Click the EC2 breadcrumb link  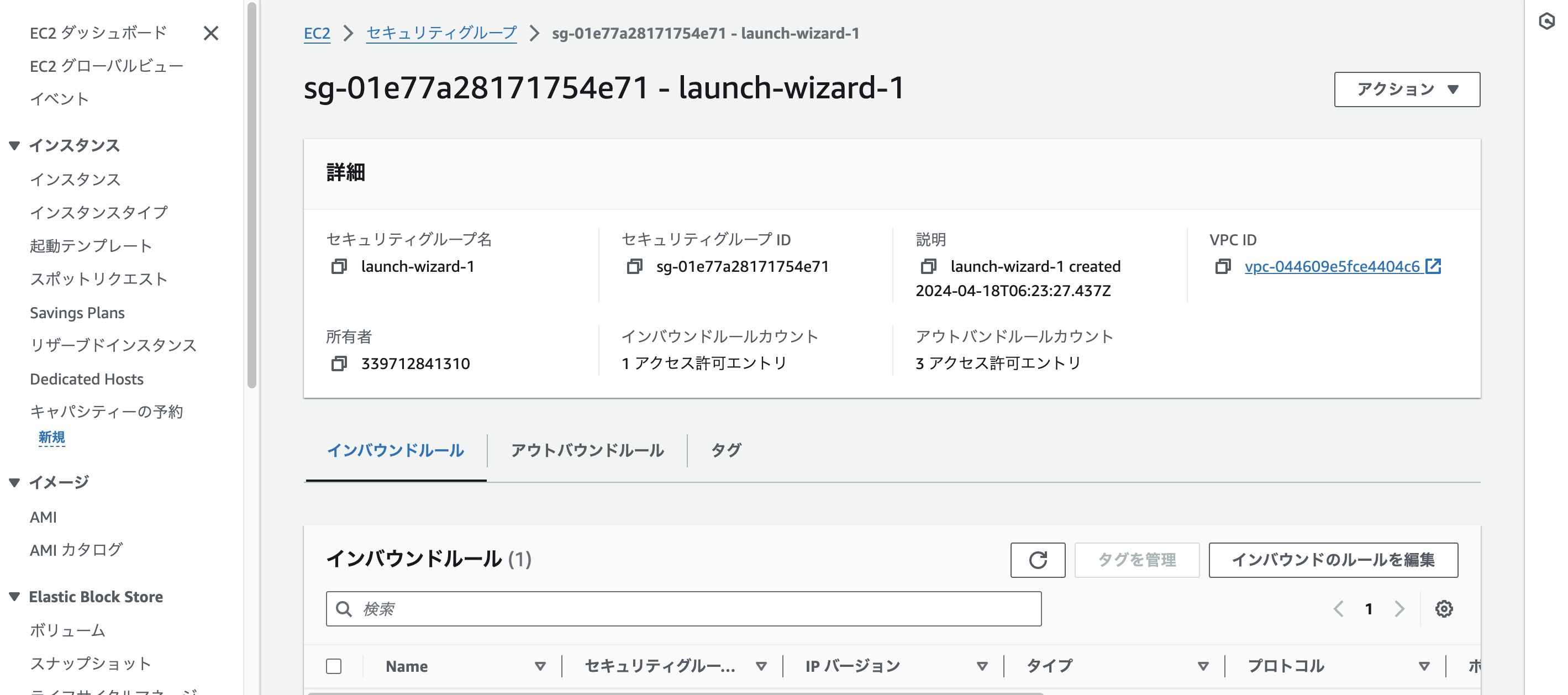click(317, 33)
